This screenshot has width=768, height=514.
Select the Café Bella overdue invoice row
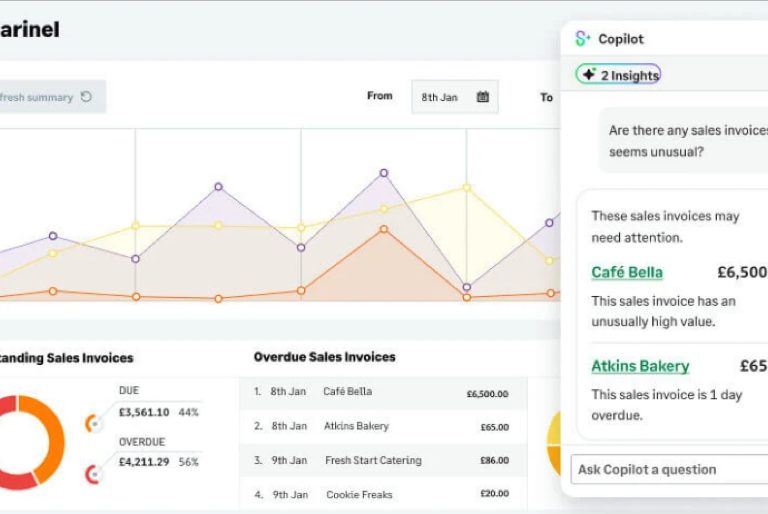pyautogui.click(x=383, y=392)
